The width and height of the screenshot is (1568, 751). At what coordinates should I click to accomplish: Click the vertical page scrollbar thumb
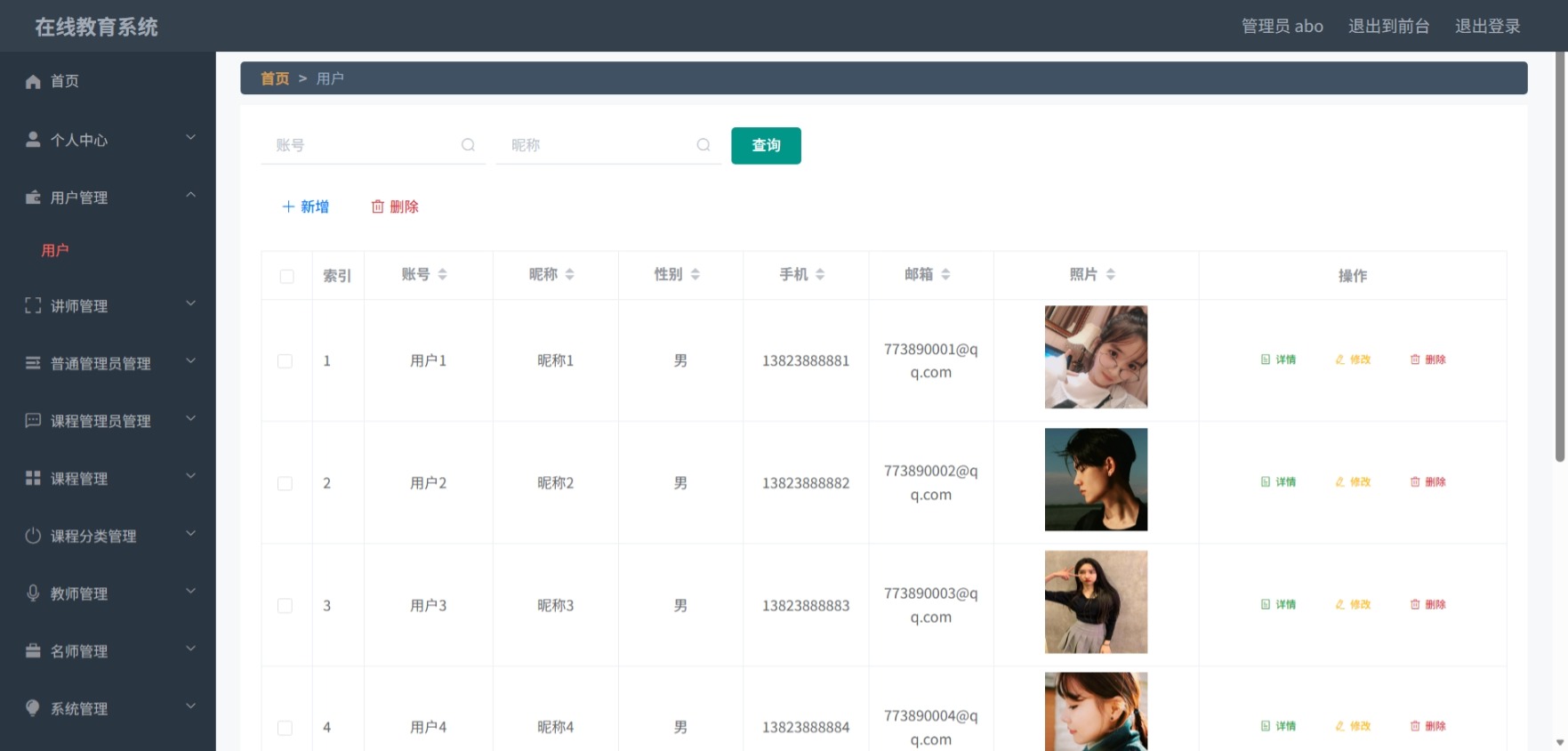pyautogui.click(x=1560, y=258)
